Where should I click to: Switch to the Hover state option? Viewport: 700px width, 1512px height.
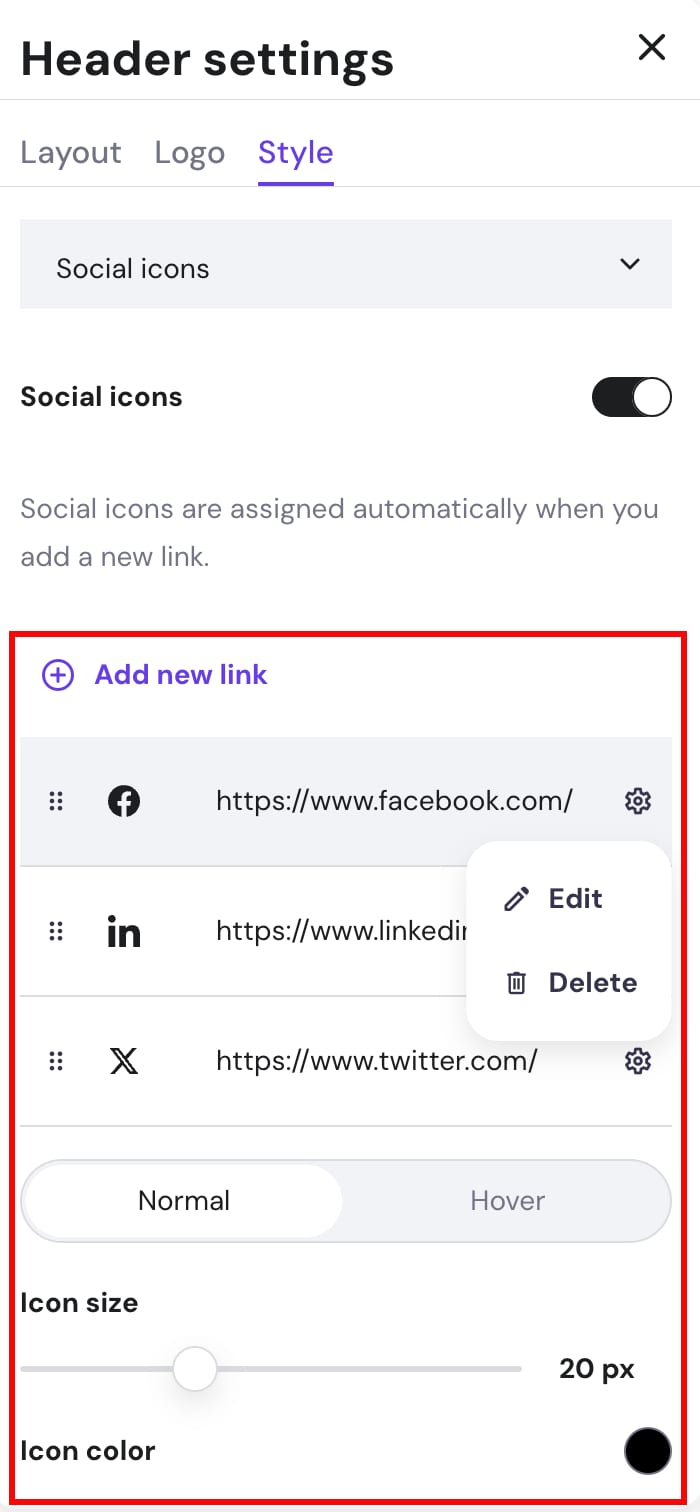click(507, 1200)
